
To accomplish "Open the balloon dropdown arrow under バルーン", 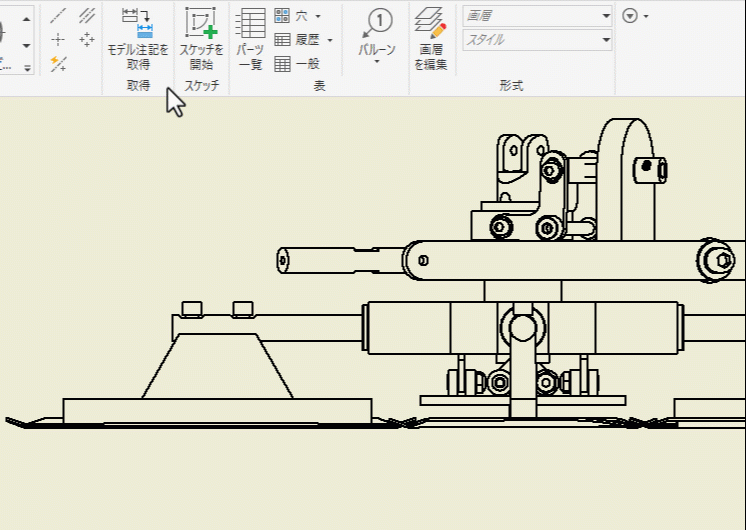I will tap(377, 63).
